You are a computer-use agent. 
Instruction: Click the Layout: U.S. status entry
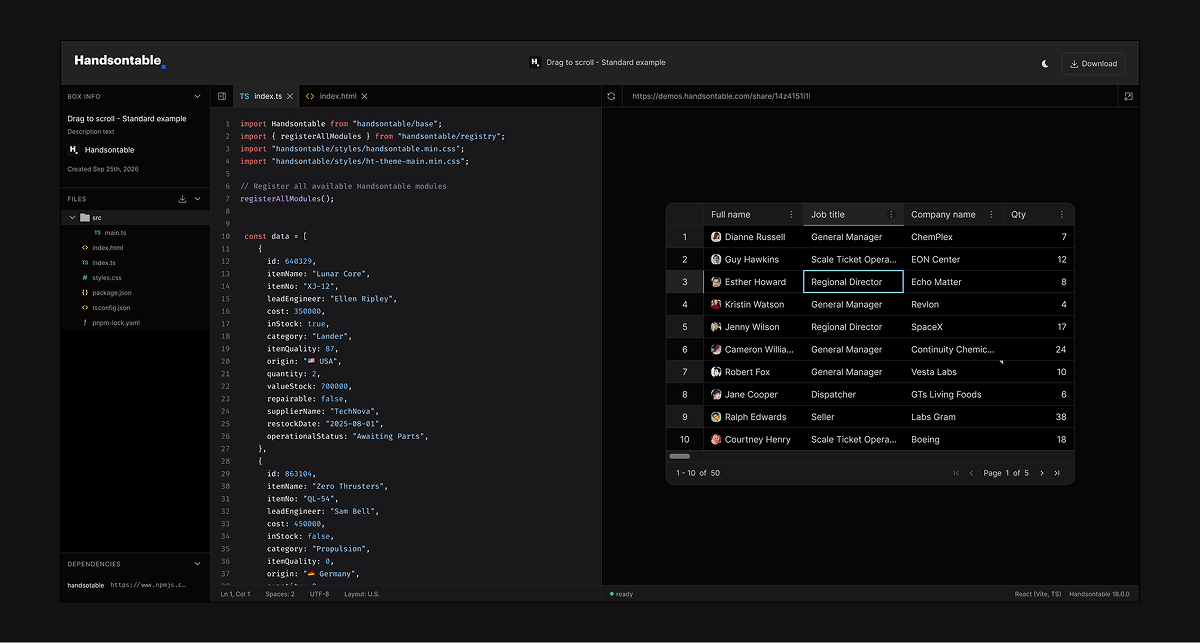[x=362, y=594]
